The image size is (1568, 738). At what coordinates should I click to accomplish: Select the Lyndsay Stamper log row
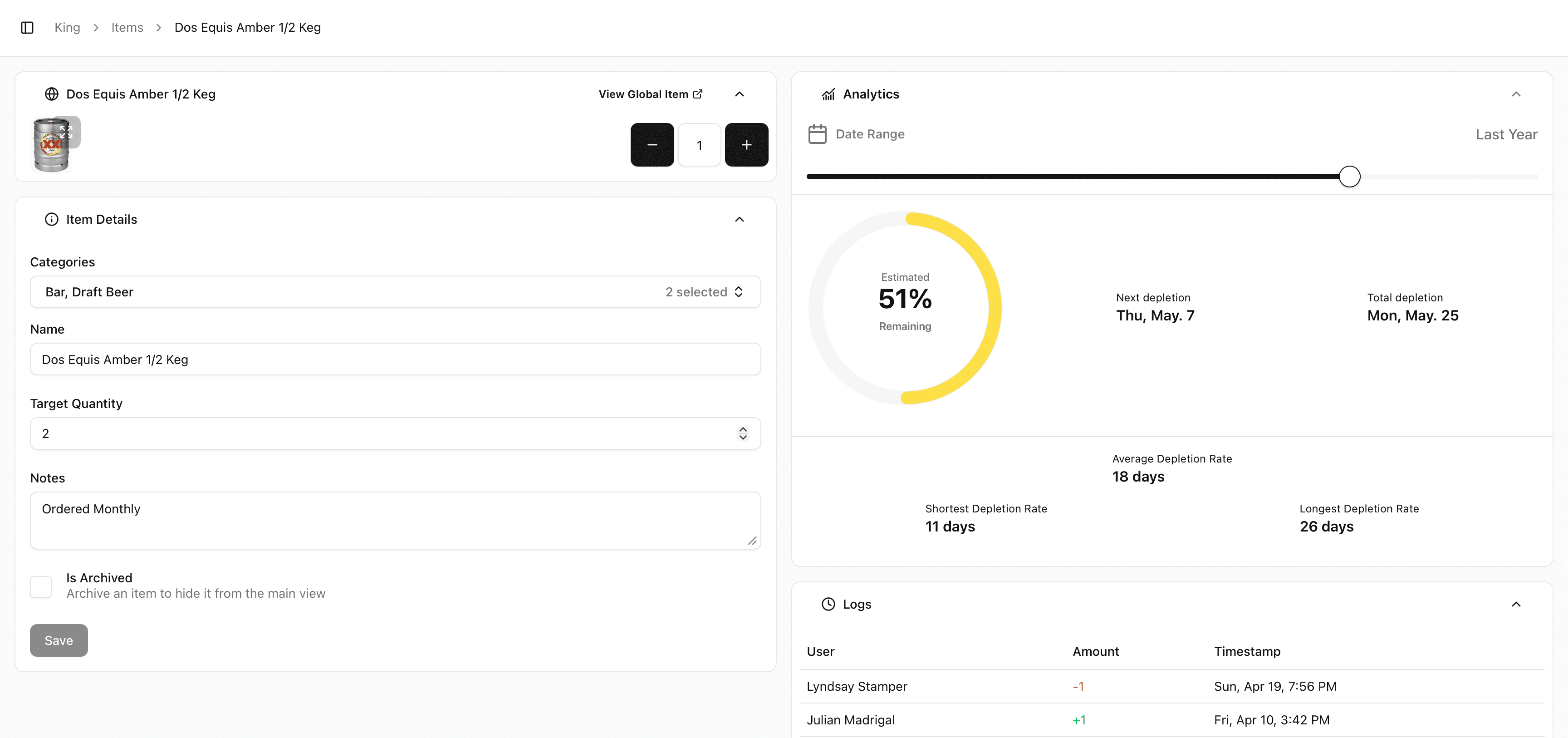[1172, 686]
